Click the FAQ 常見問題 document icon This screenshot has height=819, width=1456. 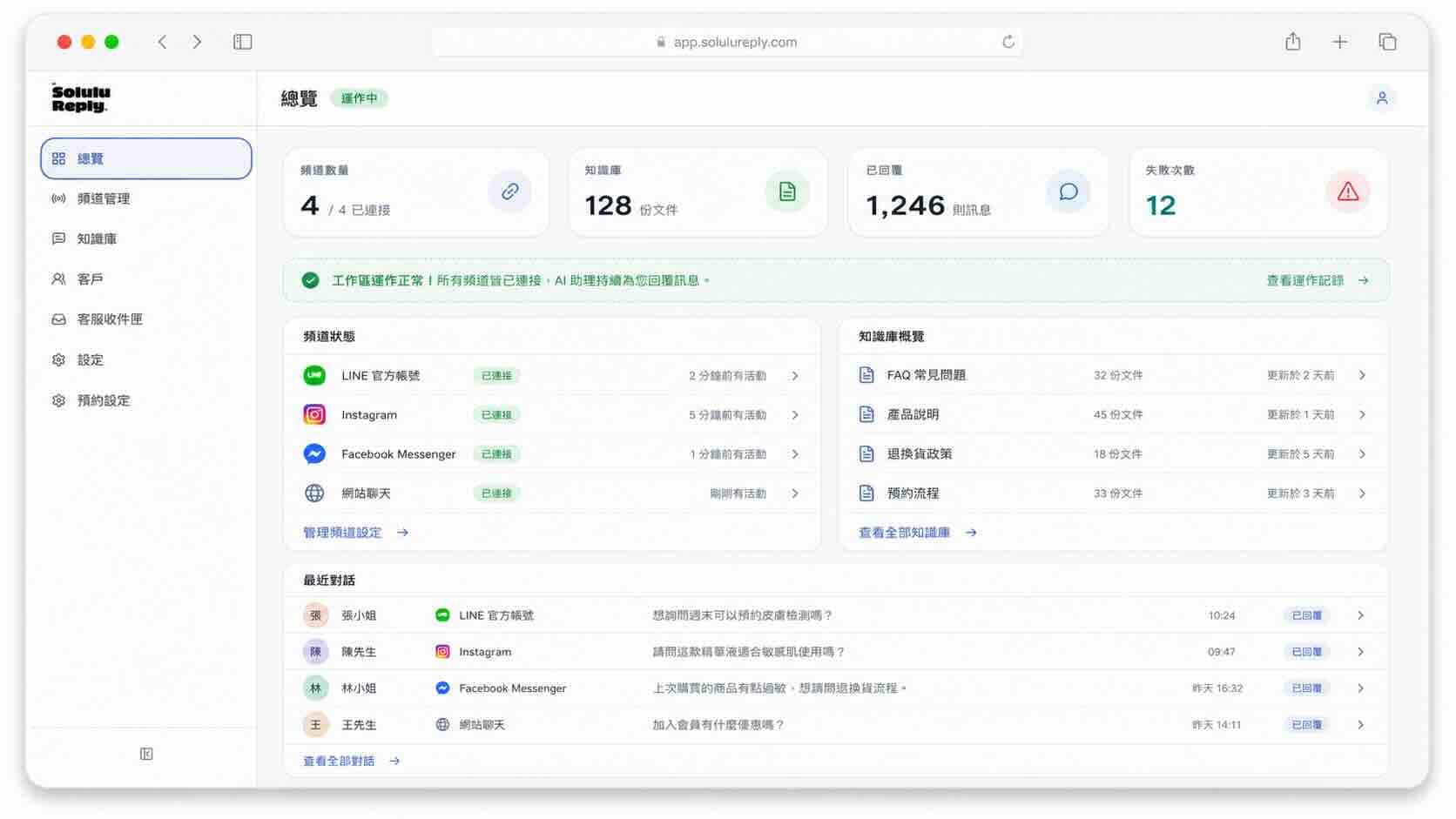click(x=866, y=375)
